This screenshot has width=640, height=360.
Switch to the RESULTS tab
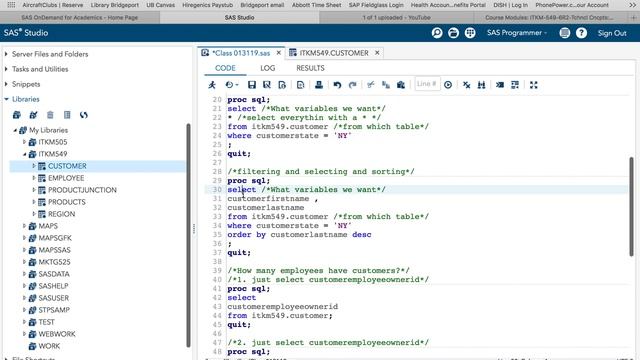point(310,68)
